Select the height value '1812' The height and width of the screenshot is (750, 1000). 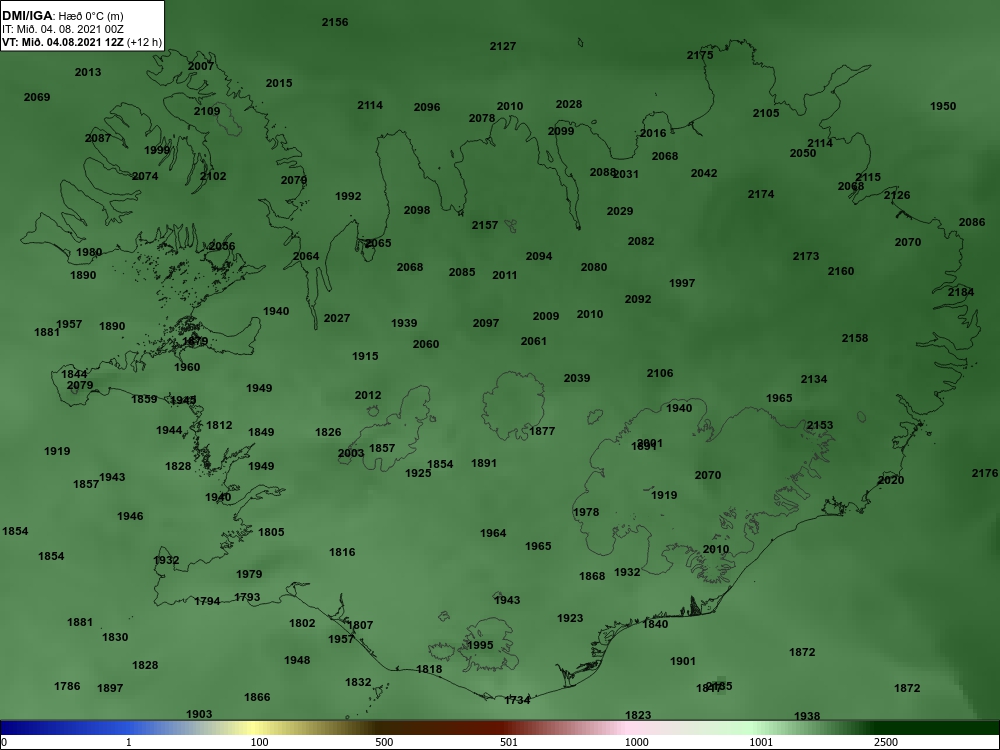pos(219,425)
